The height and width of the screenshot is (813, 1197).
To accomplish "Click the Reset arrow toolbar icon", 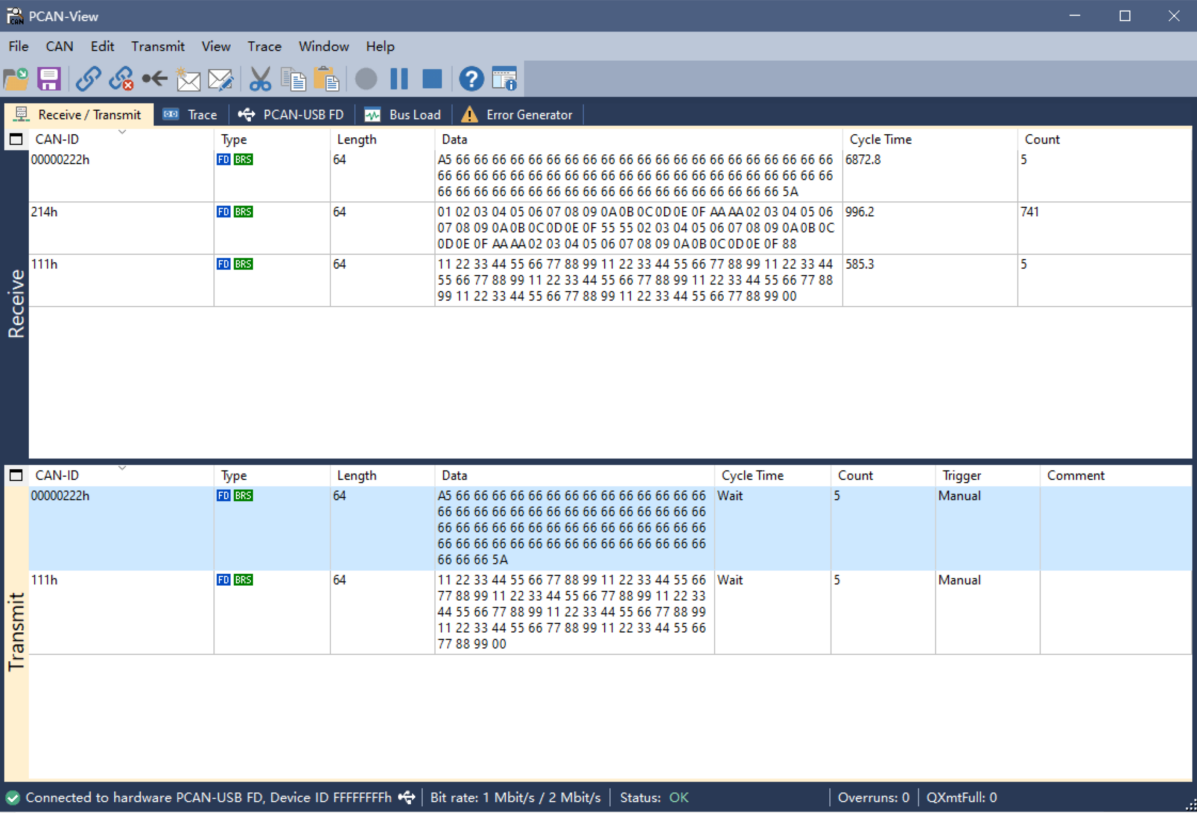I will (154, 79).
